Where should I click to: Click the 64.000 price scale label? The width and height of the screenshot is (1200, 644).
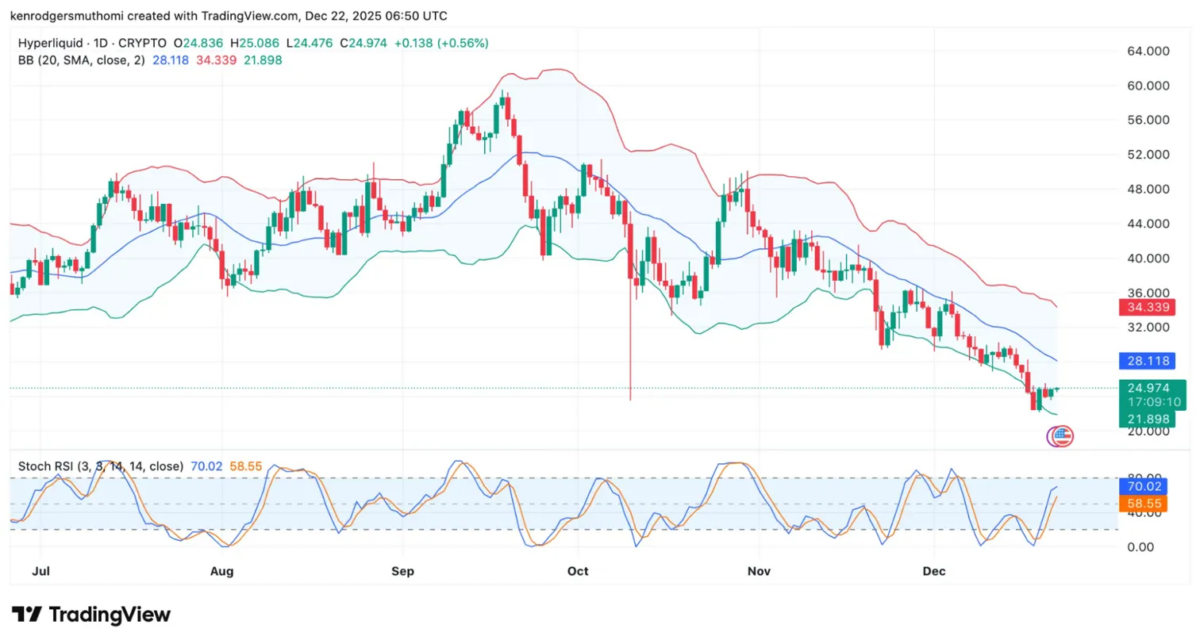(1148, 51)
